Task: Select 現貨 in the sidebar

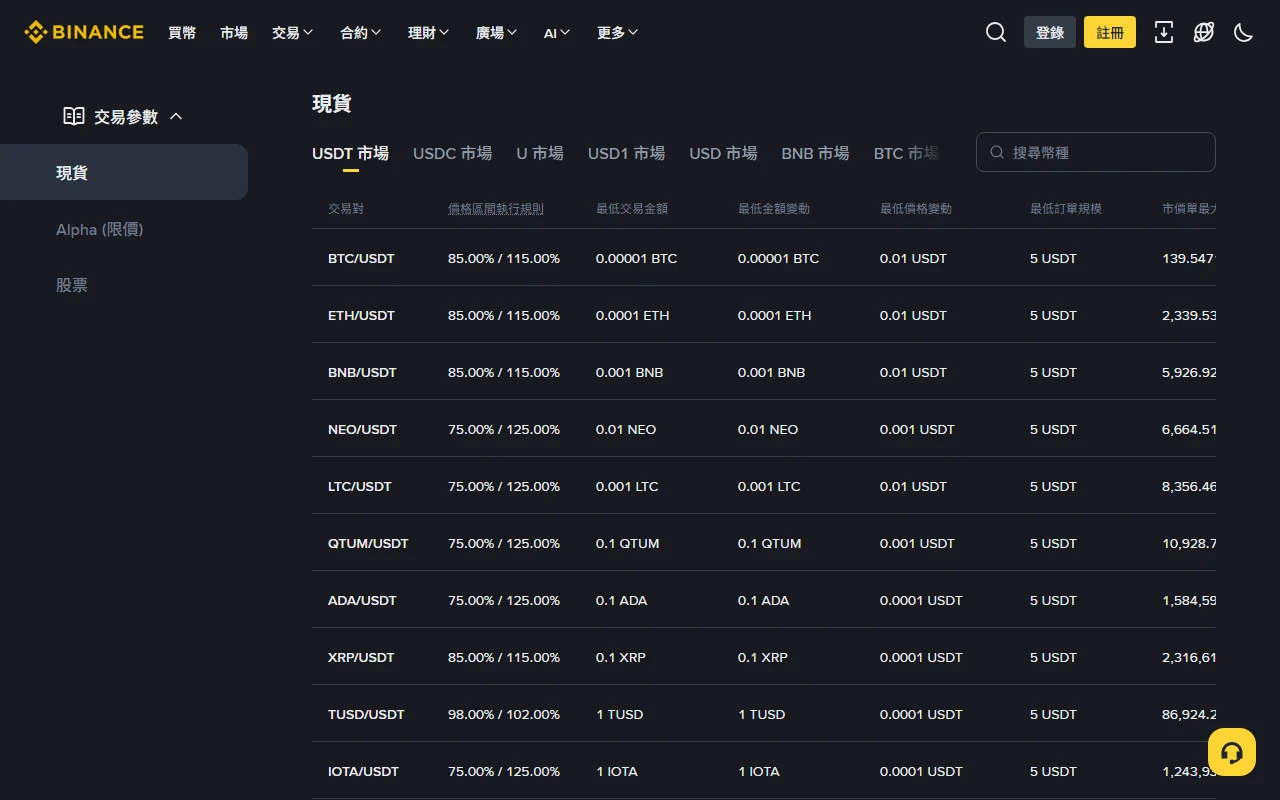Action: [x=124, y=172]
